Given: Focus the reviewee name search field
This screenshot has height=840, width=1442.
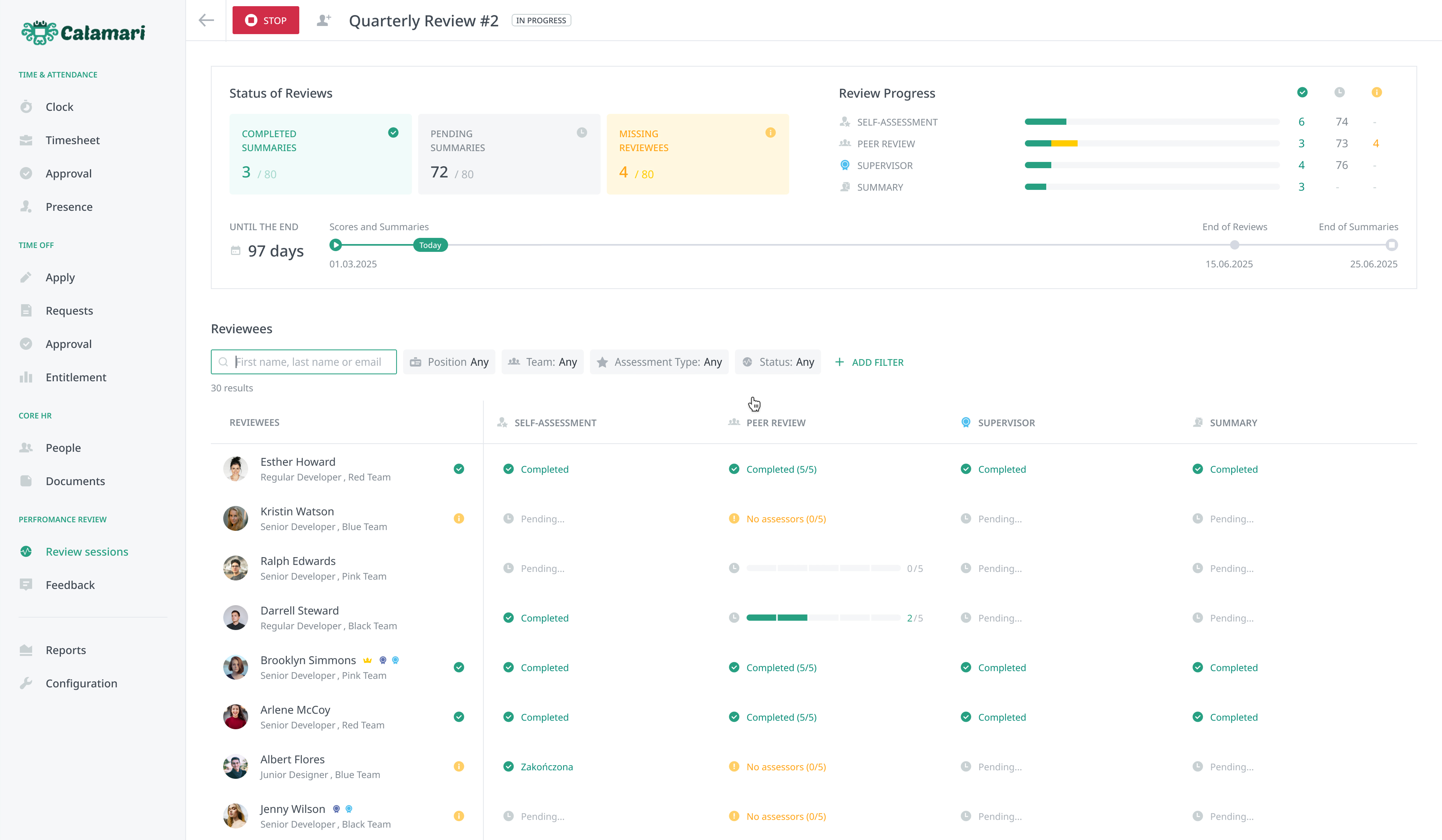Looking at the screenshot, I should click(309, 362).
